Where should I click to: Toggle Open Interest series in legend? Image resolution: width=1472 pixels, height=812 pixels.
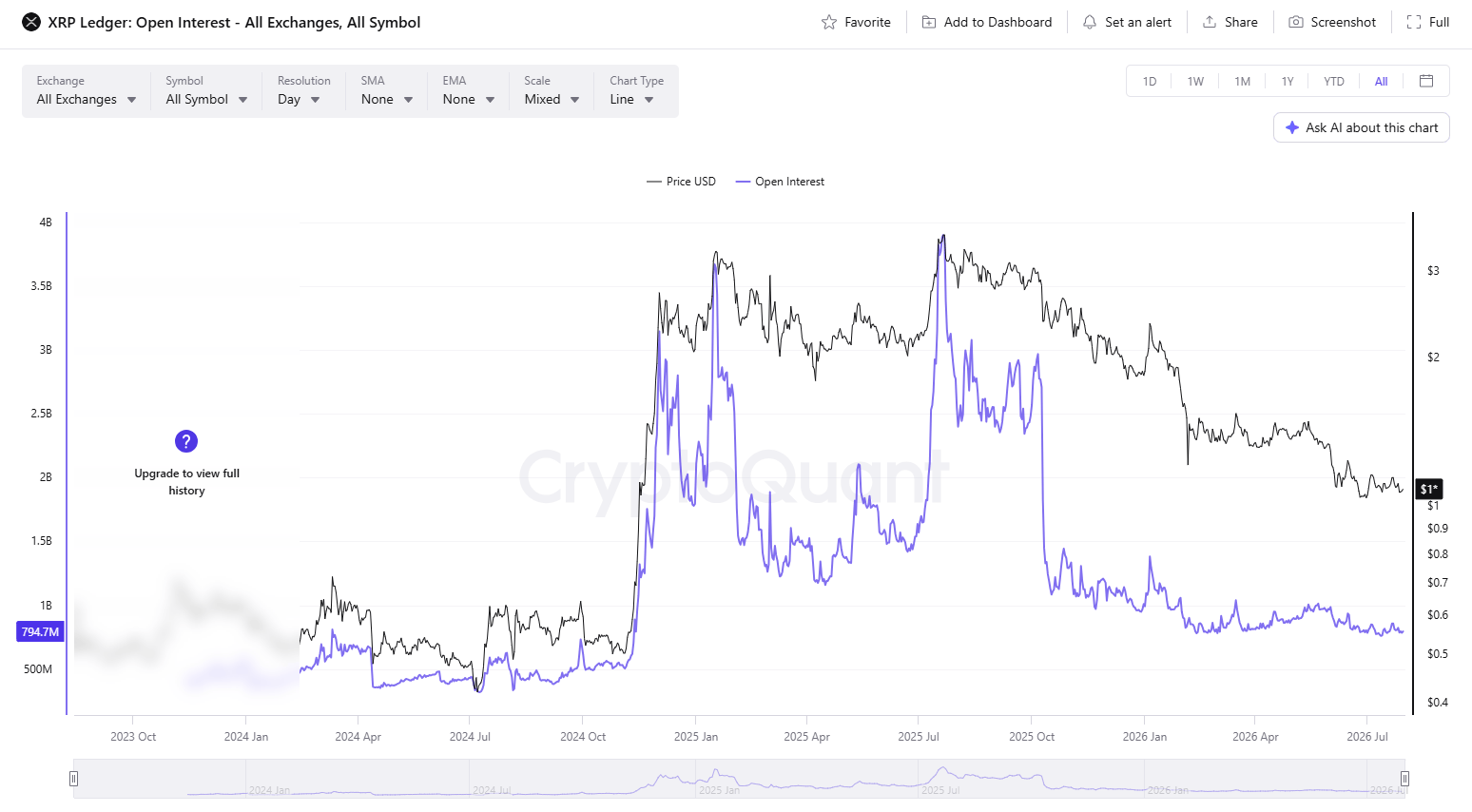tap(780, 182)
